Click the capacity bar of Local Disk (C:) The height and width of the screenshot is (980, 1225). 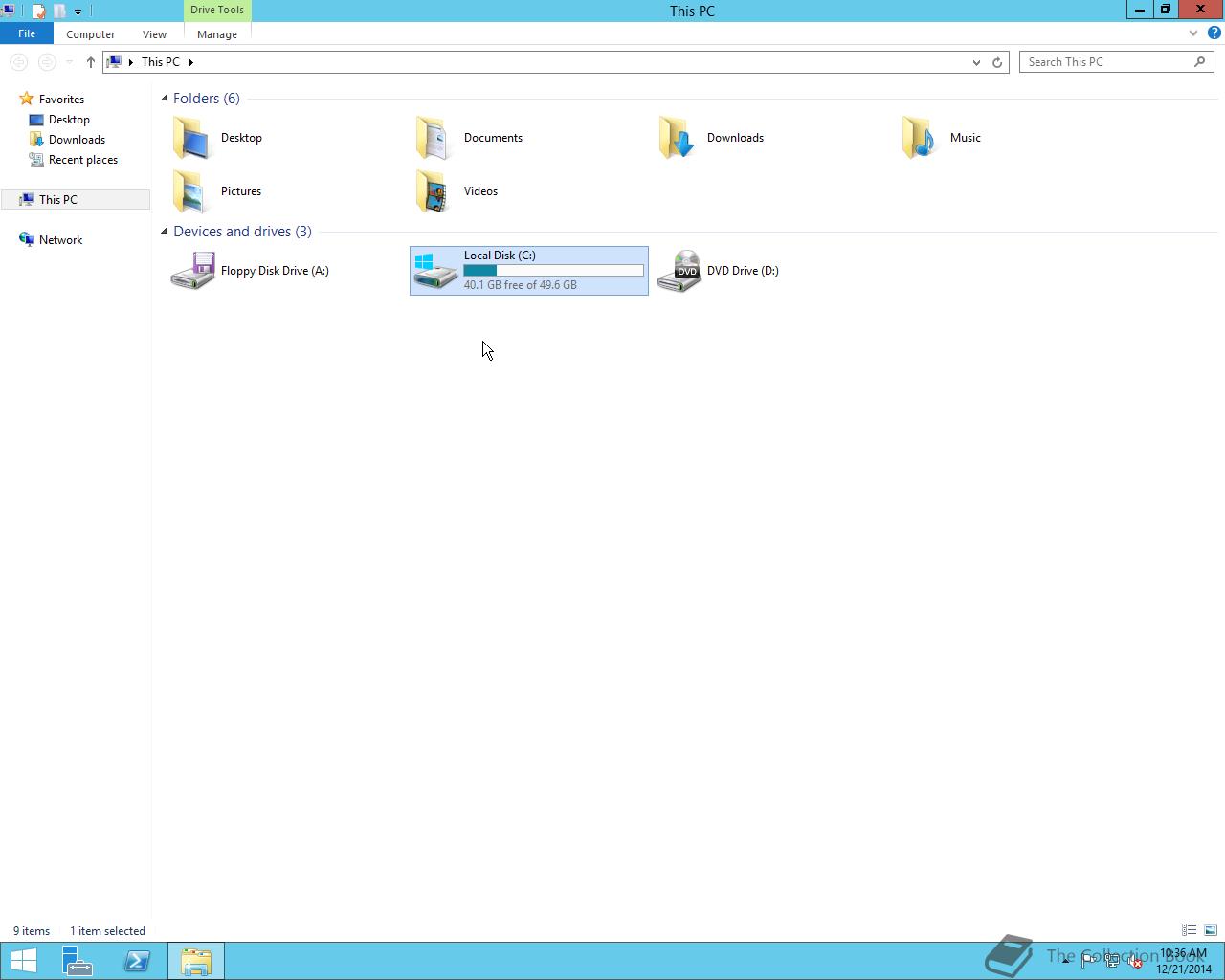pos(553,270)
